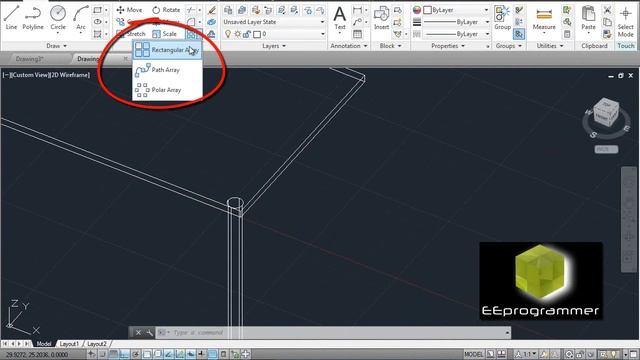Click the Text annotation tool
This screenshot has height=360, width=640.
coord(340,18)
